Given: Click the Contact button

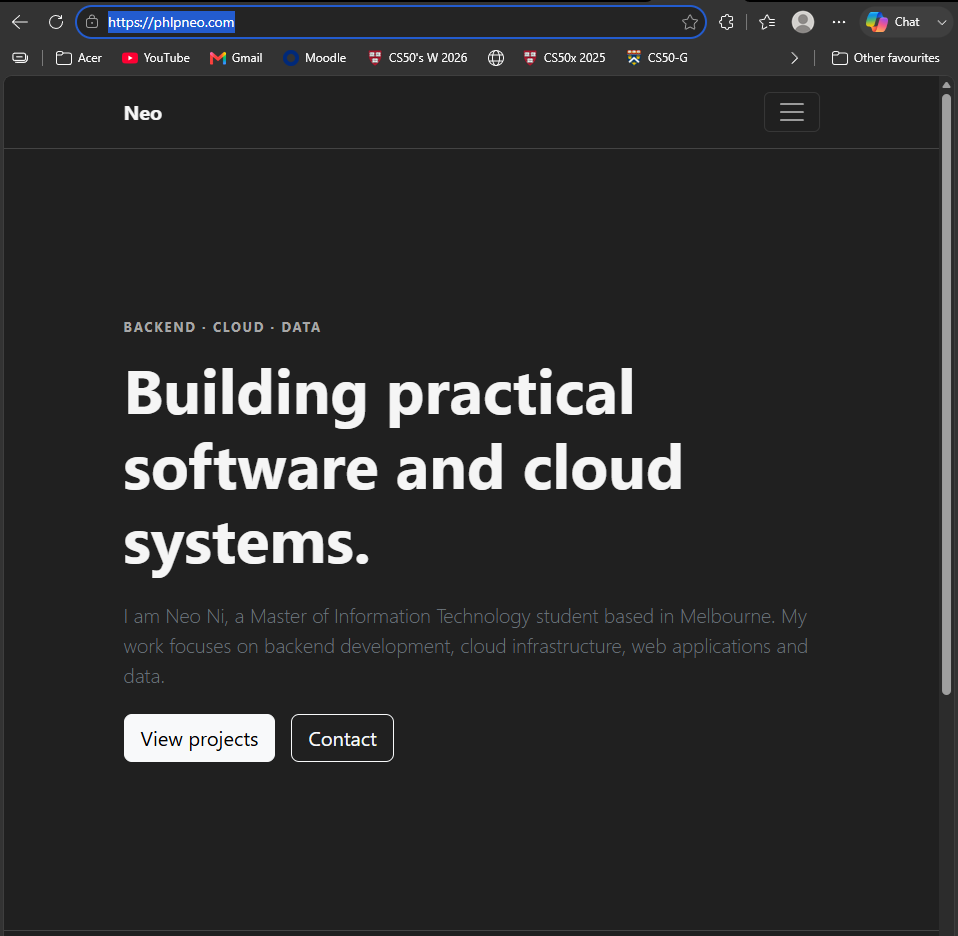Looking at the screenshot, I should [342, 738].
